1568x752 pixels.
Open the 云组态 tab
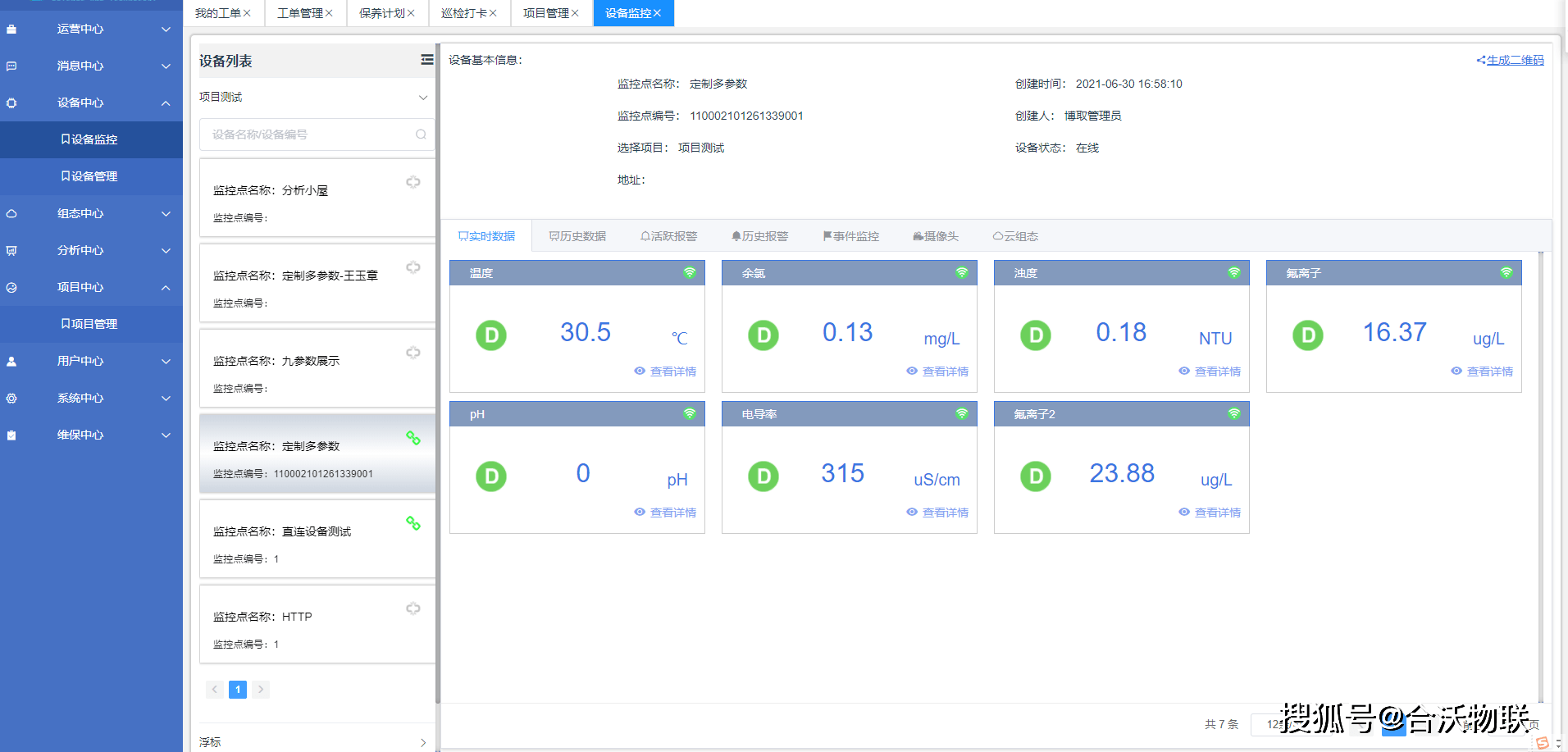tap(1015, 236)
